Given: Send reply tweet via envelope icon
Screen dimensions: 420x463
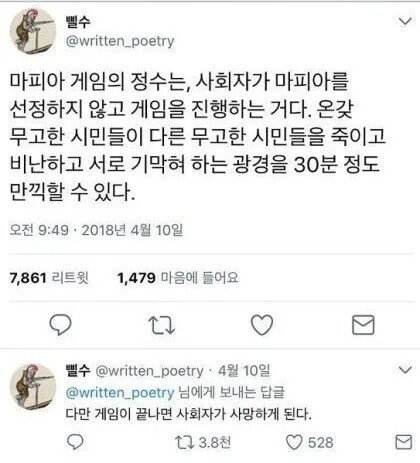Looking at the screenshot, I should [404, 442].
